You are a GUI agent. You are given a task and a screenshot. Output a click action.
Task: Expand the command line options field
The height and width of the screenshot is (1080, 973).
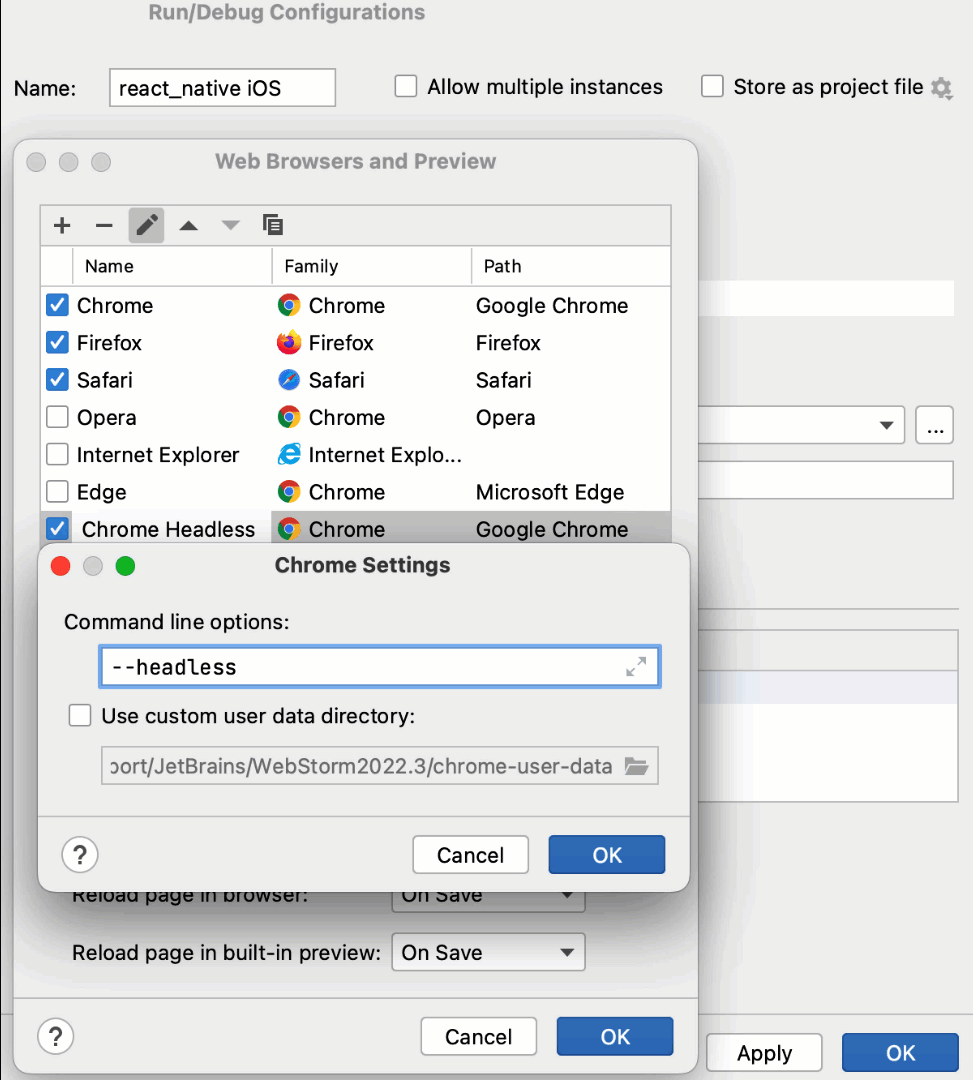point(637,666)
